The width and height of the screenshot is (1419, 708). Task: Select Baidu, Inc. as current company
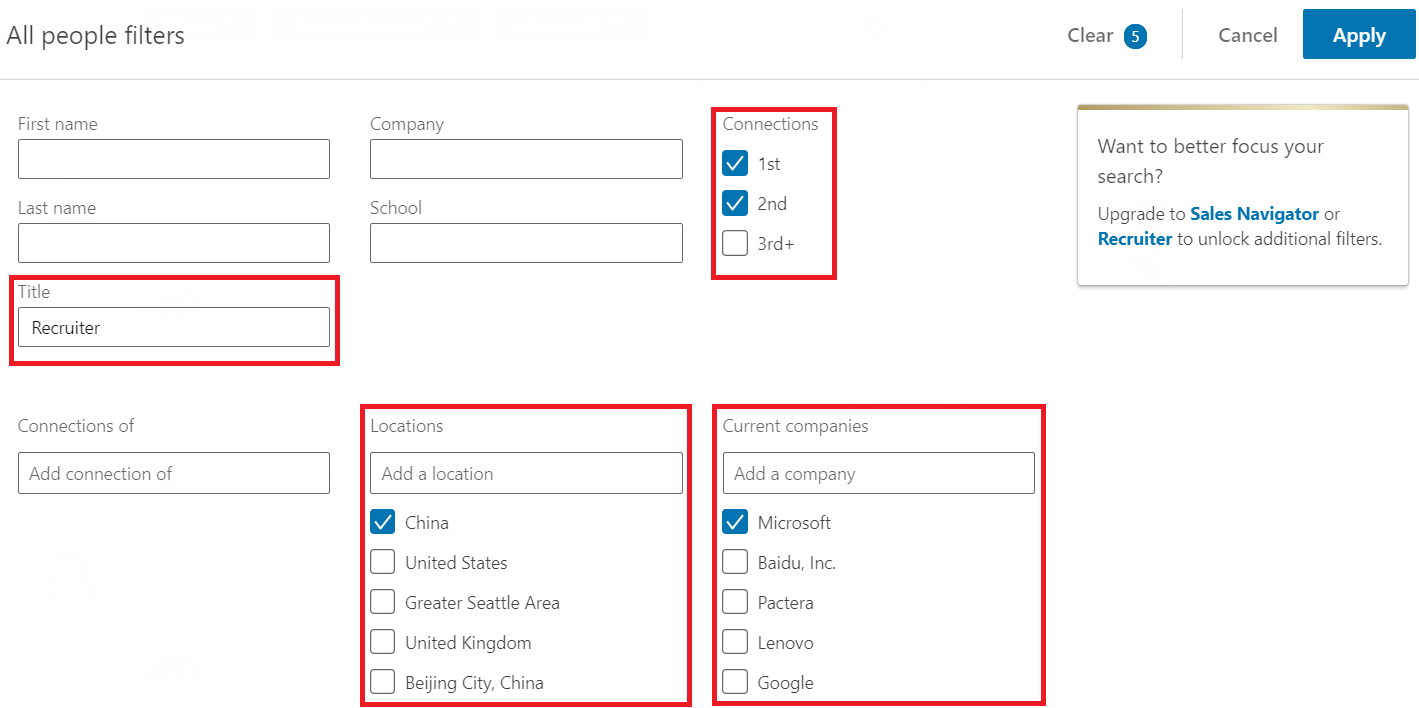(735, 562)
